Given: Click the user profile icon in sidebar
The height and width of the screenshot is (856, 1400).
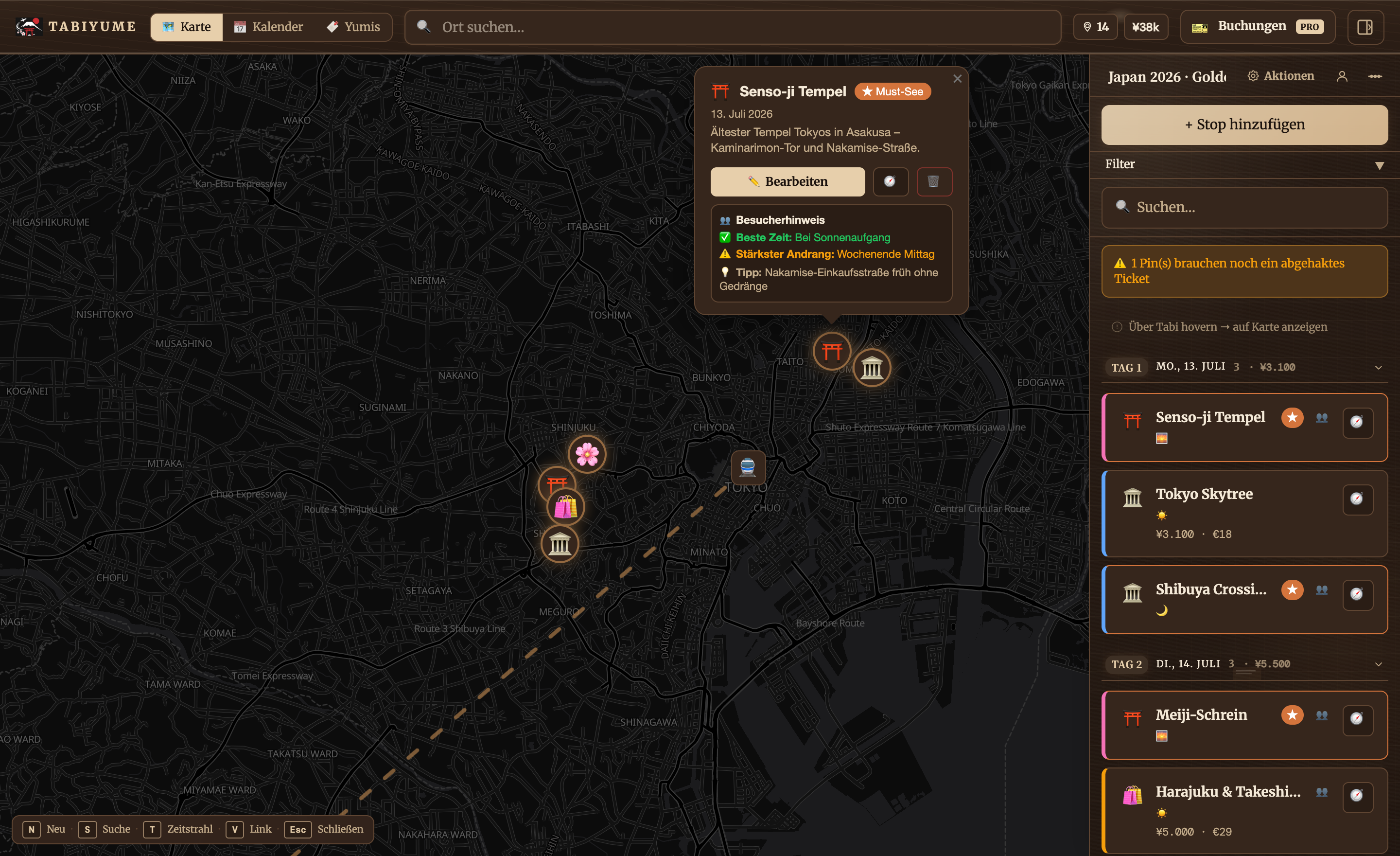Looking at the screenshot, I should coord(1342,76).
